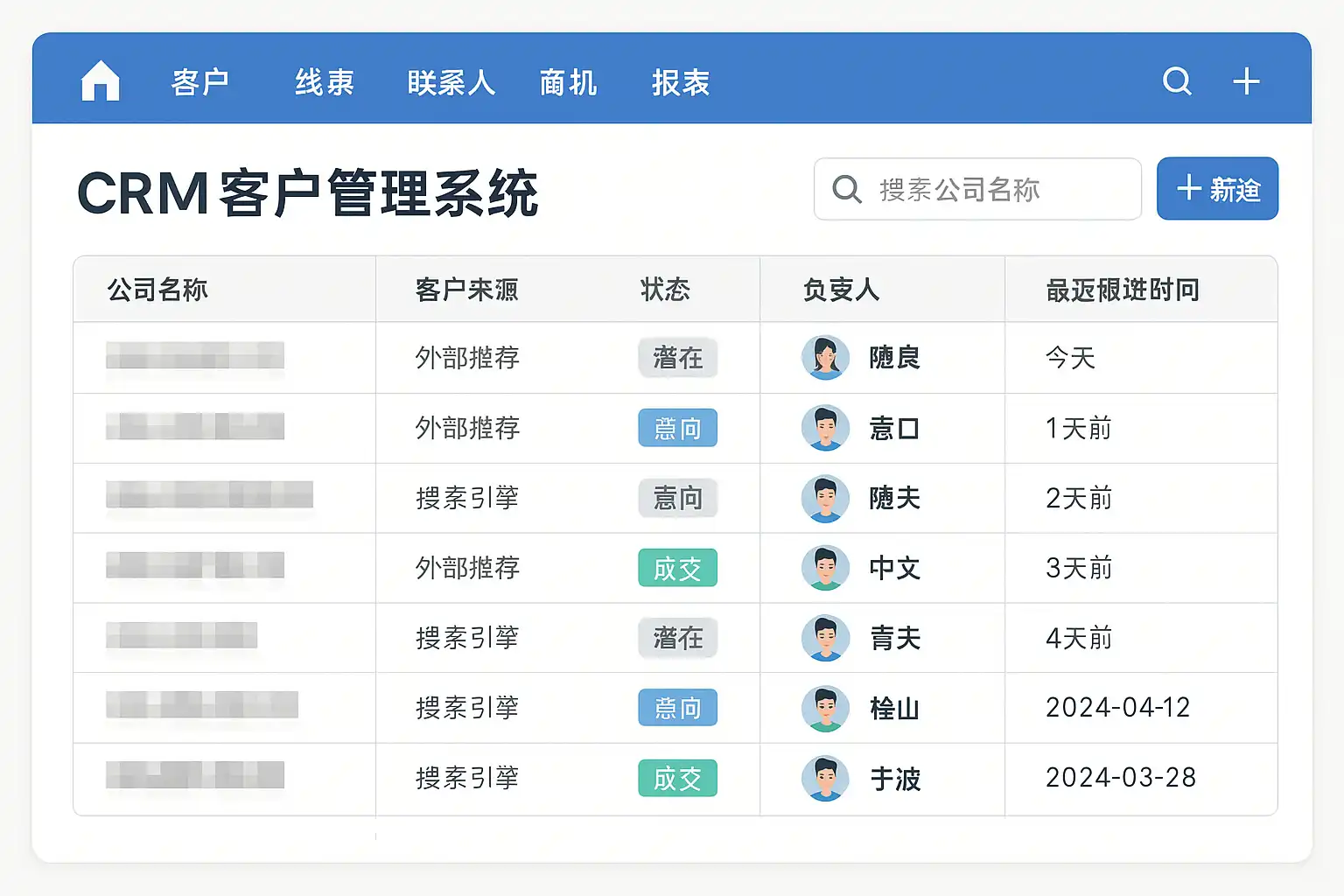Open the blurred company name in the 今天 row
Image resolution: width=1344 pixels, height=896 pixels.
(x=195, y=356)
